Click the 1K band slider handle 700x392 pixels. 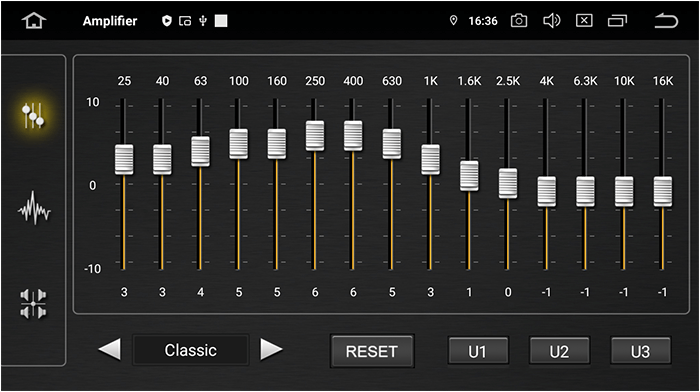point(430,159)
